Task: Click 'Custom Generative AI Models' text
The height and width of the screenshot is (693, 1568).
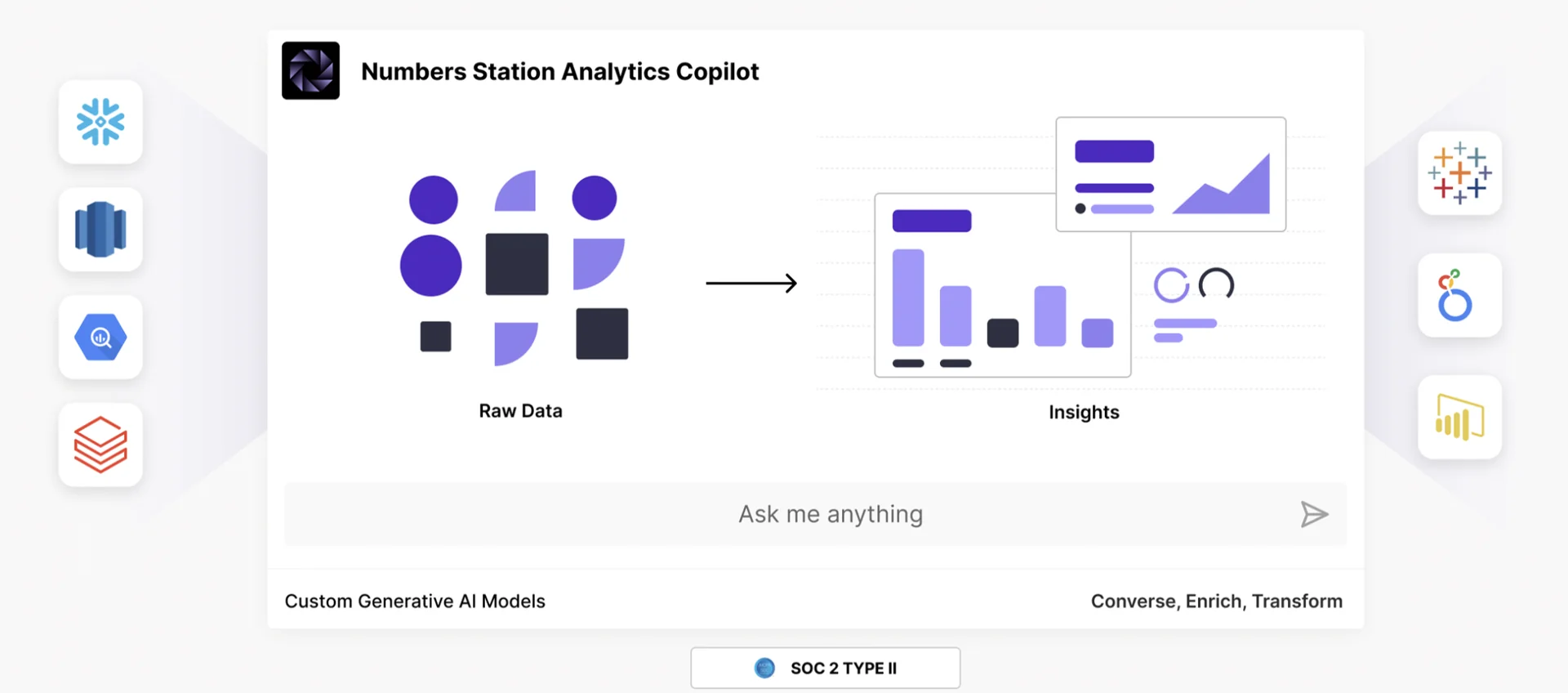Action: (x=415, y=601)
